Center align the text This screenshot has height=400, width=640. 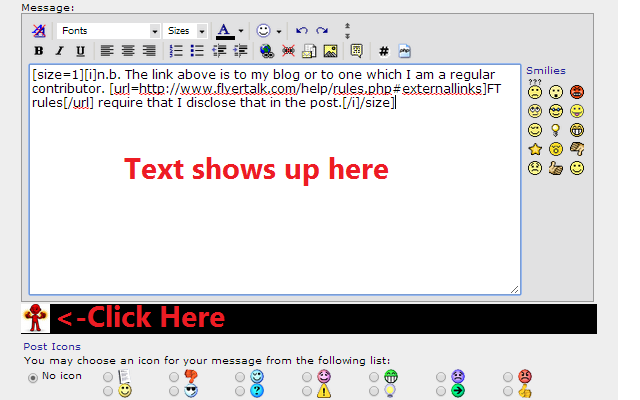[x=128, y=51]
